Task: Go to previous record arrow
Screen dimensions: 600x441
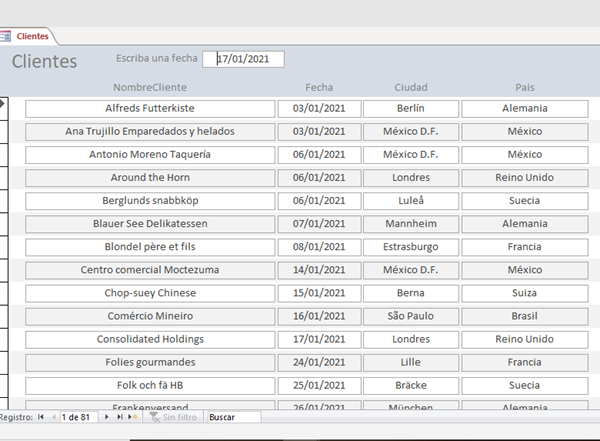Action: pos(53,417)
